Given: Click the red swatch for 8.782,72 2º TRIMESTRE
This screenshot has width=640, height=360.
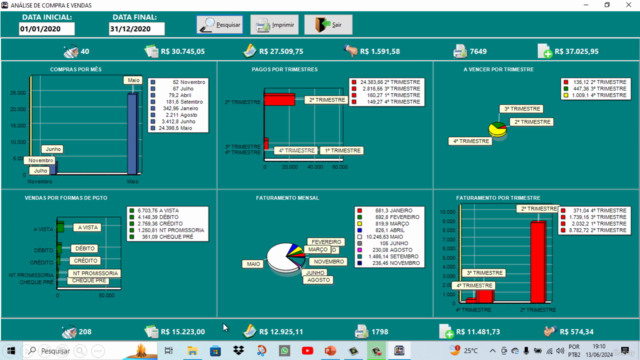Looking at the screenshot, I should click(563, 230).
